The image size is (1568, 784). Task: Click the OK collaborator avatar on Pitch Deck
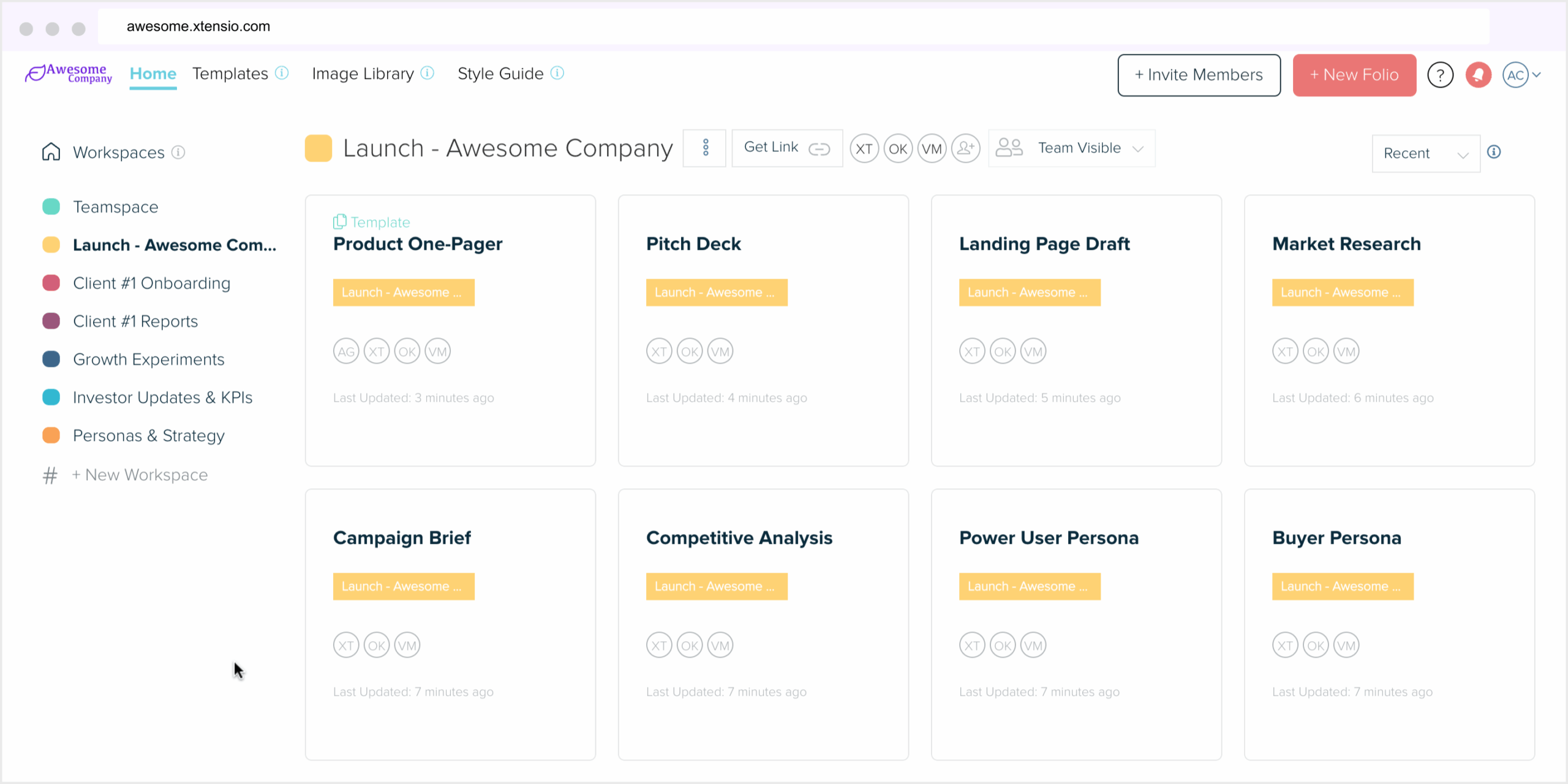[x=690, y=350]
